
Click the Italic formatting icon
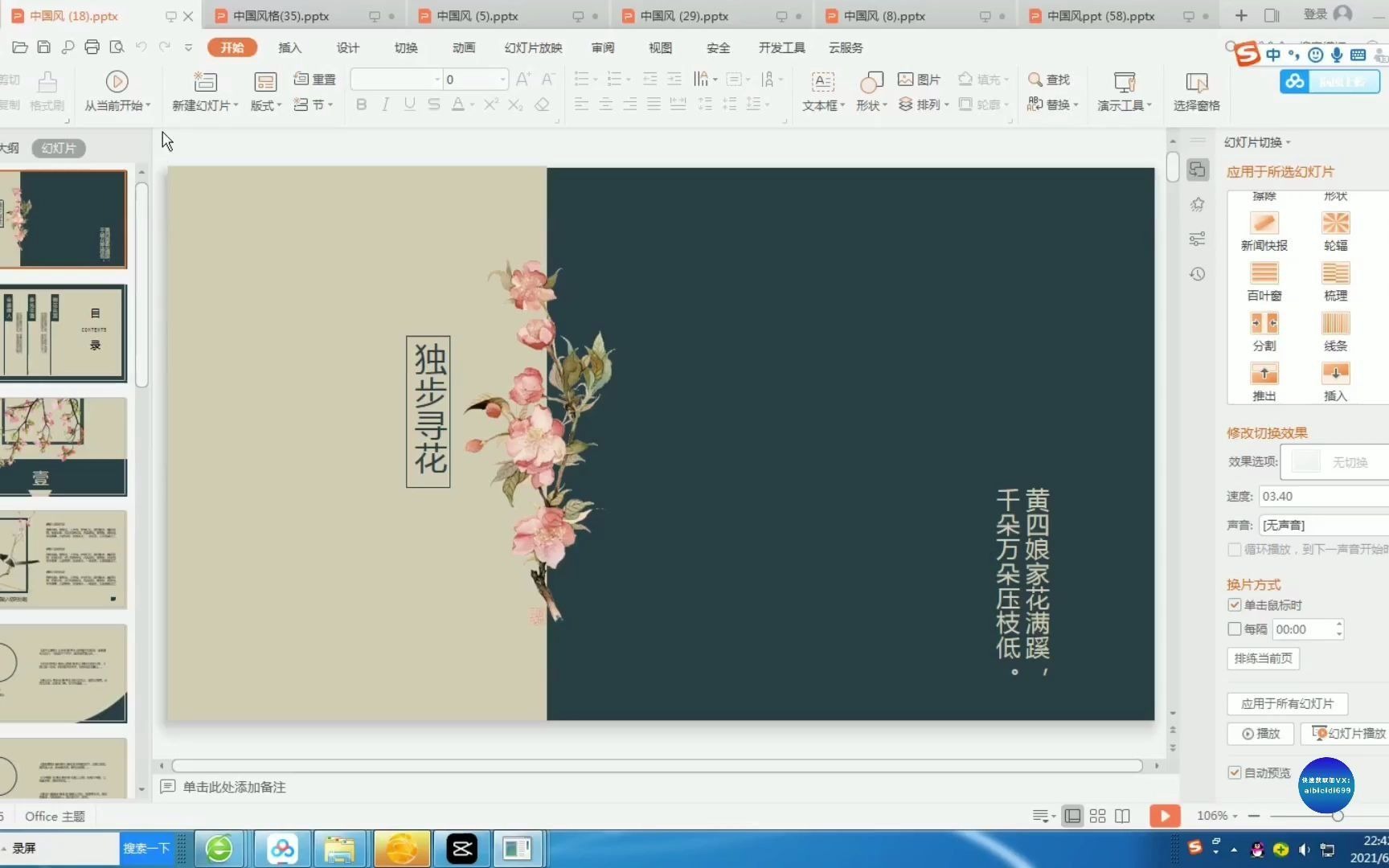[386, 104]
